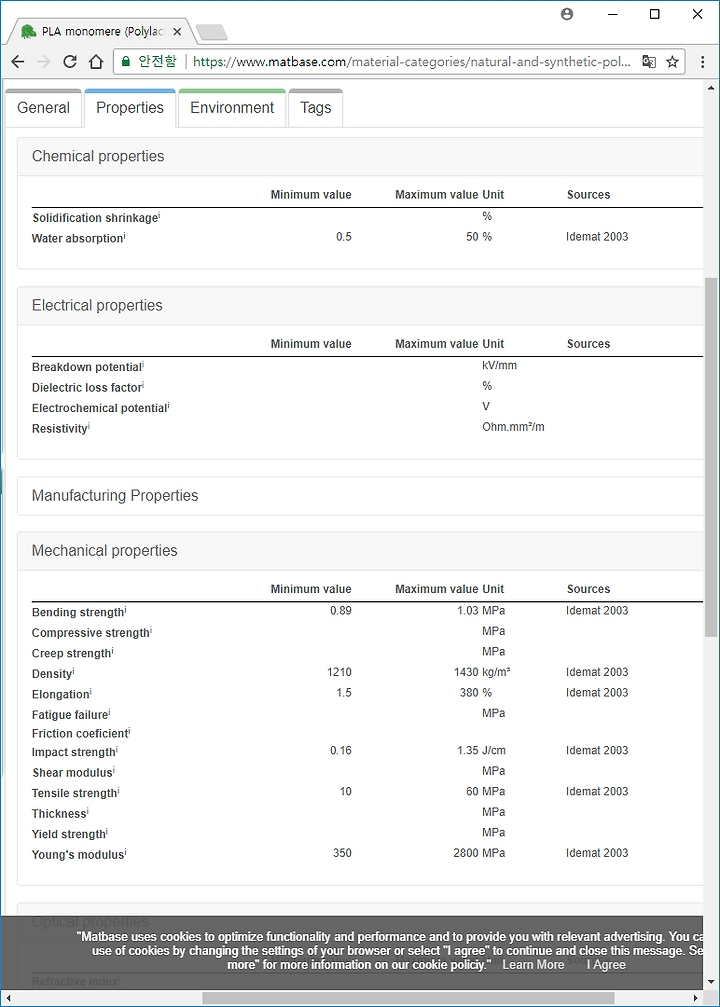Go forward in the browser
Screen dimensions: 720x1007
(x=44, y=62)
